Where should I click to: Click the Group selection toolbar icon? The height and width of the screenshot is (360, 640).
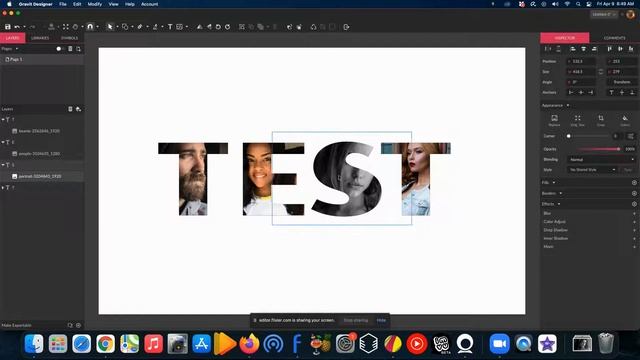(242, 27)
